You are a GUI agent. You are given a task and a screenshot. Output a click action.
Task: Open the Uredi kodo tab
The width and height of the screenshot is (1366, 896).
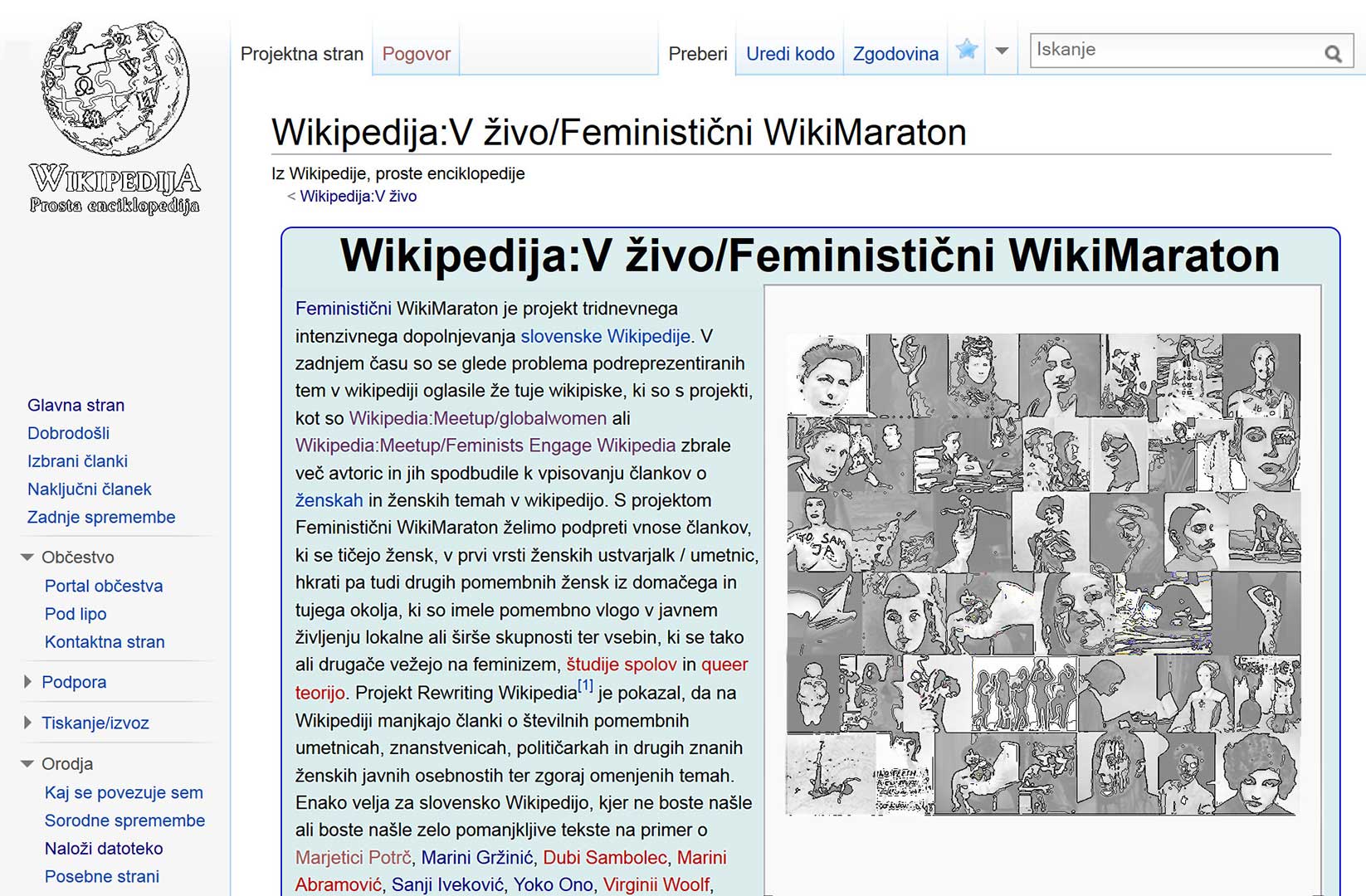[x=790, y=54]
